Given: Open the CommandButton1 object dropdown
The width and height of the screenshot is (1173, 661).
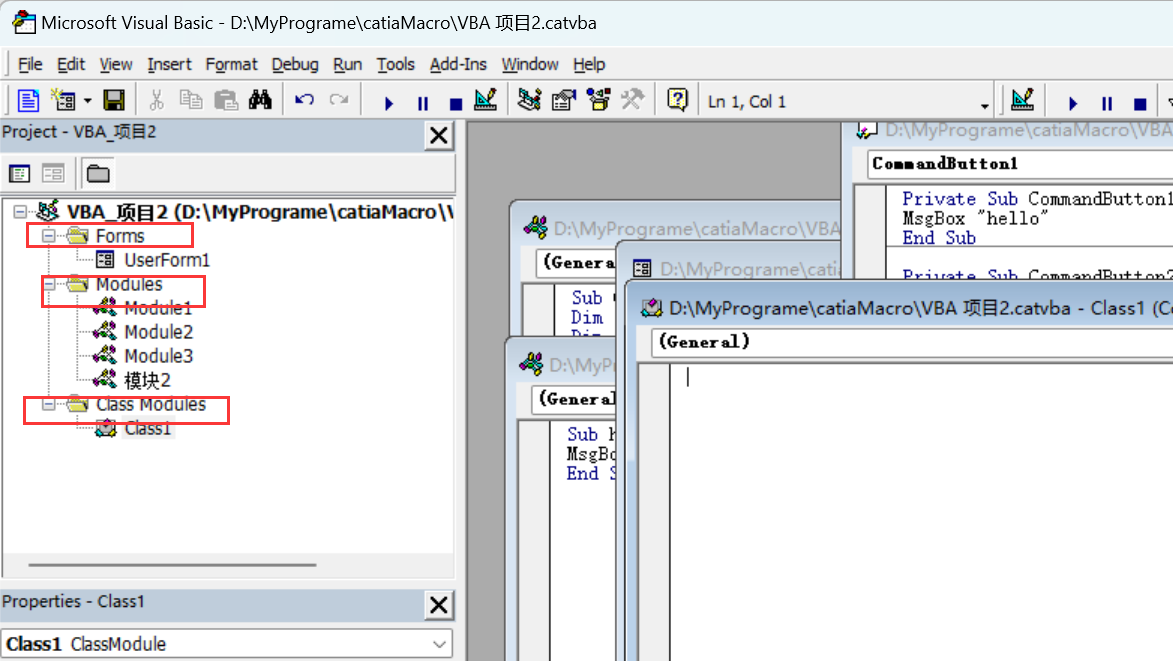Looking at the screenshot, I should coord(1020,164).
